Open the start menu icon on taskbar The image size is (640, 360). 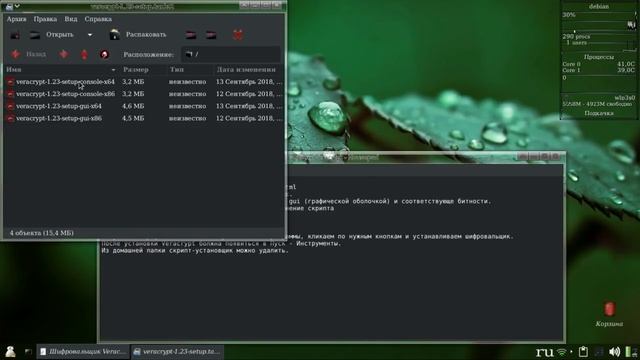pyautogui.click(x=10, y=351)
